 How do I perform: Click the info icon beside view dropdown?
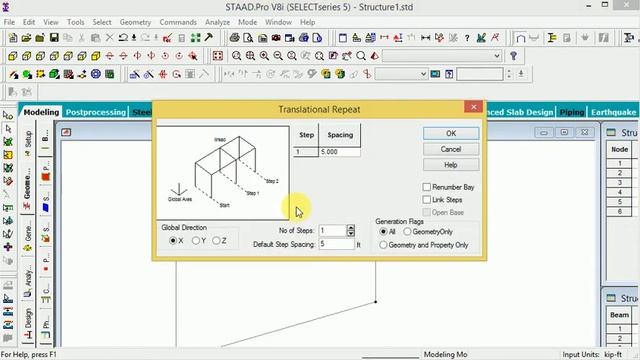513,56
